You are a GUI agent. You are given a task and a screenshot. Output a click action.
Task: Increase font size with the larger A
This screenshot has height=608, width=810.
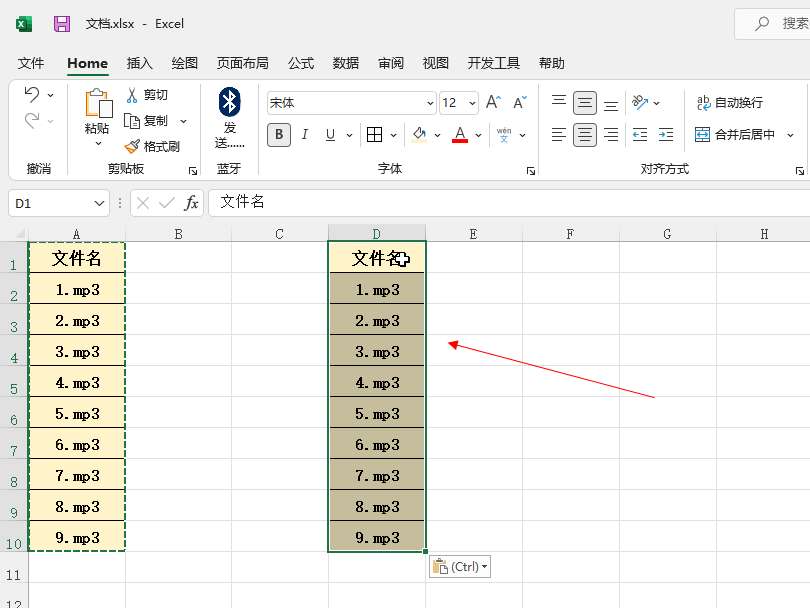pos(493,102)
